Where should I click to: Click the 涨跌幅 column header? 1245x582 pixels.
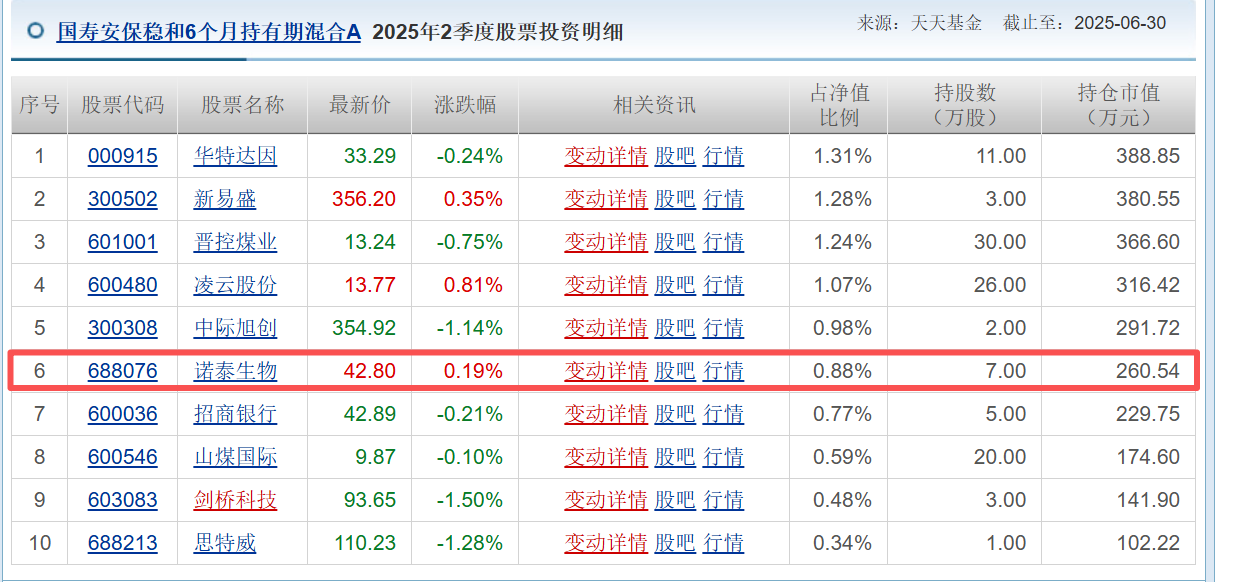465,105
